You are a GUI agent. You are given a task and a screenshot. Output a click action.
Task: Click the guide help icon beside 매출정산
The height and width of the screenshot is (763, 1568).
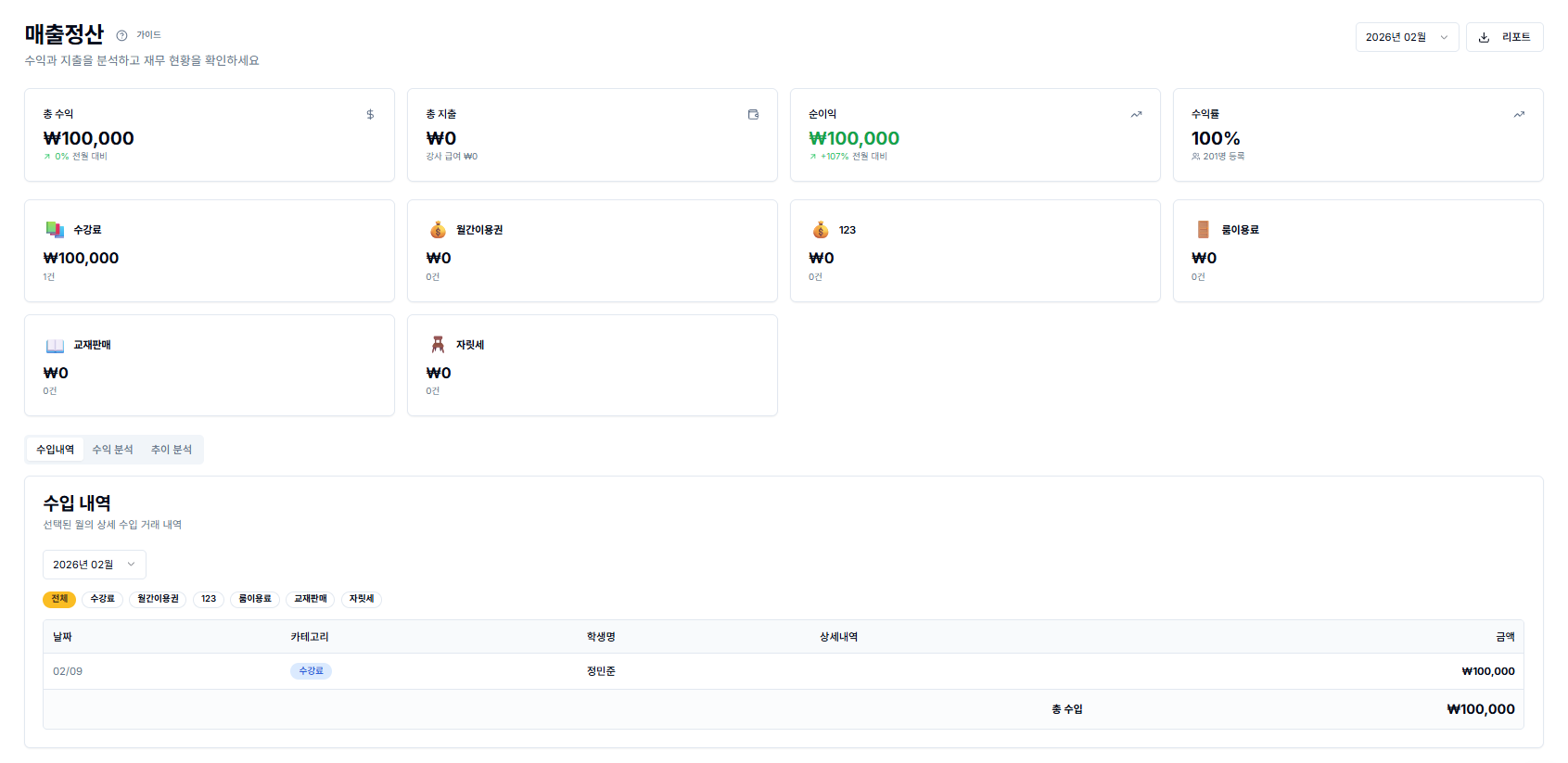[x=121, y=35]
